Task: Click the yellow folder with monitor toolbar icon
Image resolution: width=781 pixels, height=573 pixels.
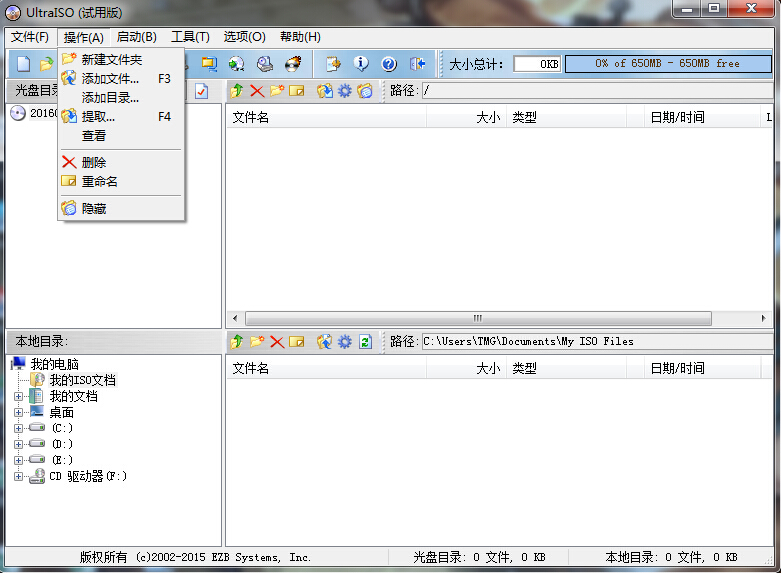Action: (209, 64)
